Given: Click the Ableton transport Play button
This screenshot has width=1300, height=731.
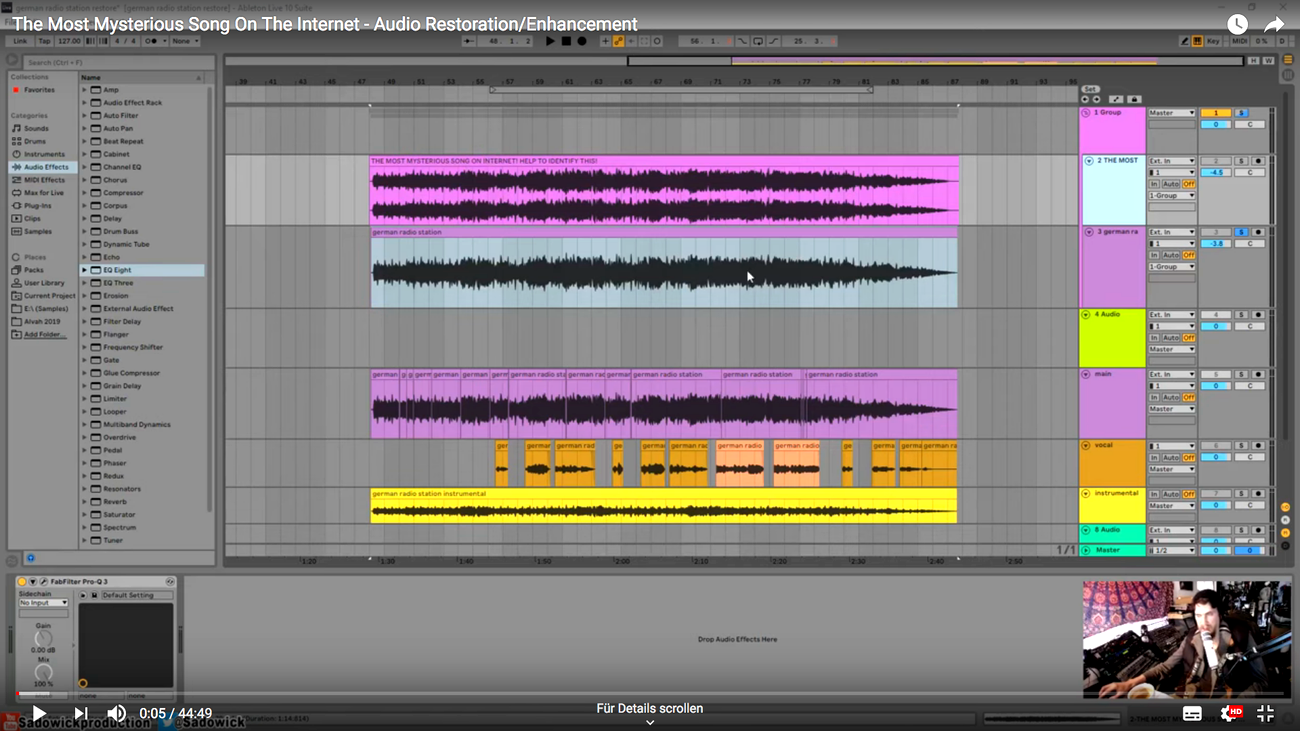Looking at the screenshot, I should [x=550, y=41].
